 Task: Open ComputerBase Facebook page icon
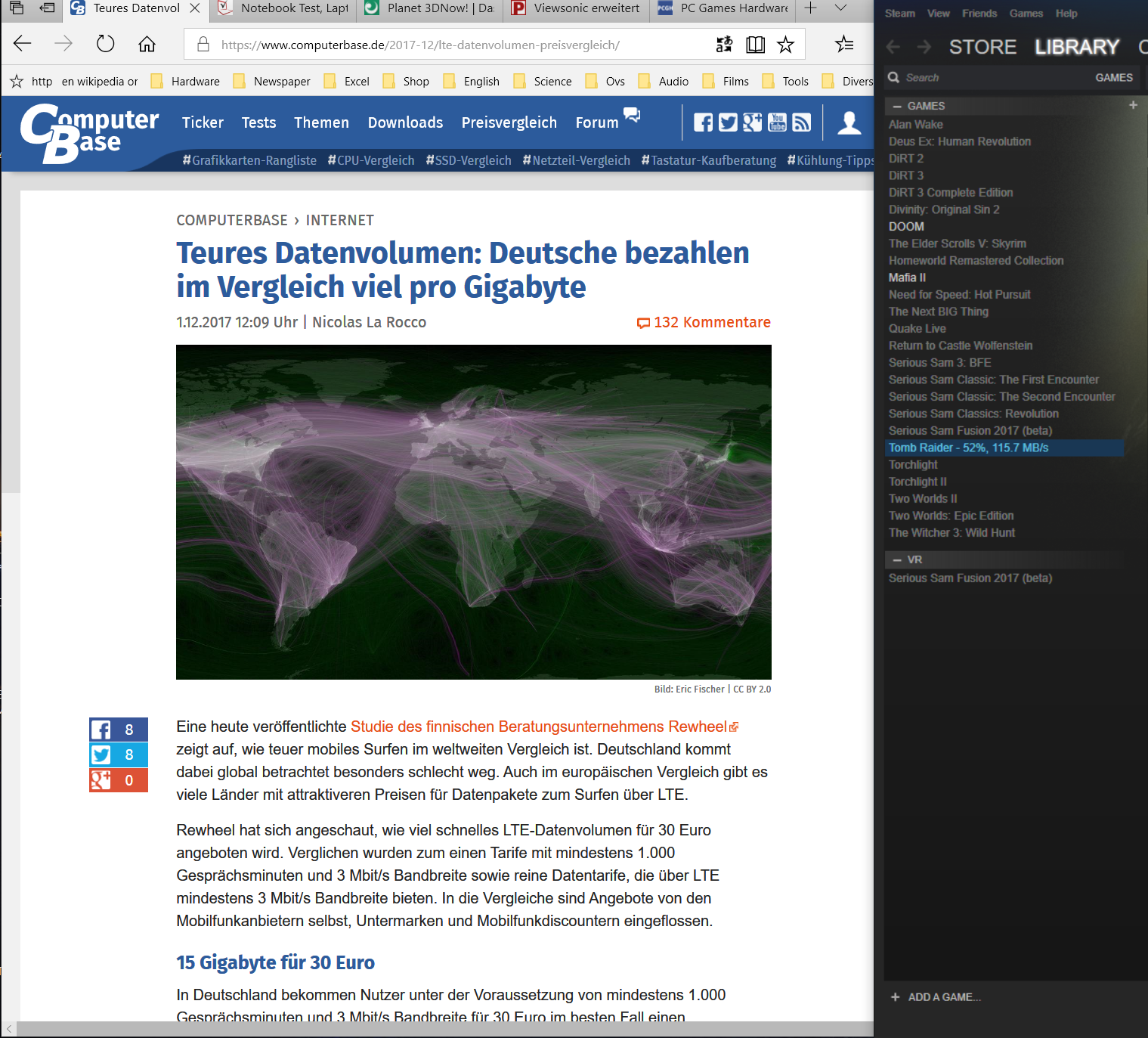pos(703,122)
